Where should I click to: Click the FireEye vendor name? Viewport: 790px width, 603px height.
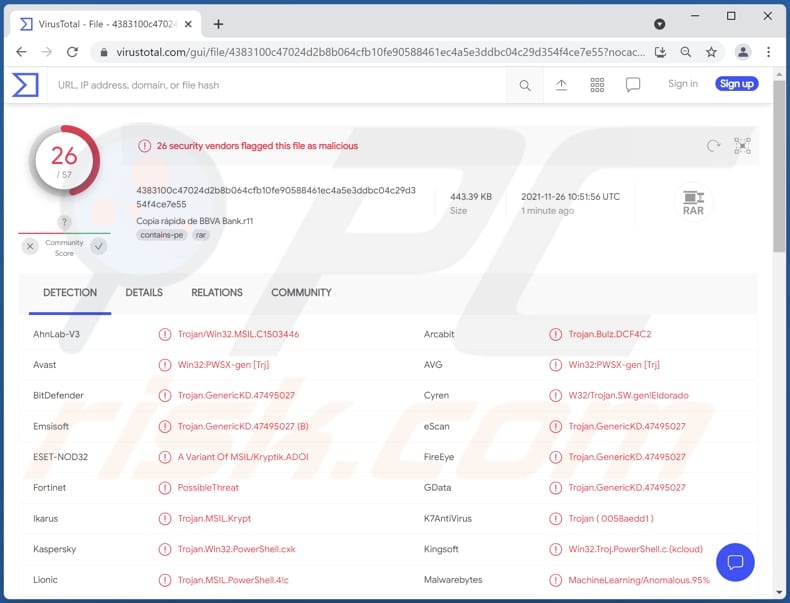439,457
